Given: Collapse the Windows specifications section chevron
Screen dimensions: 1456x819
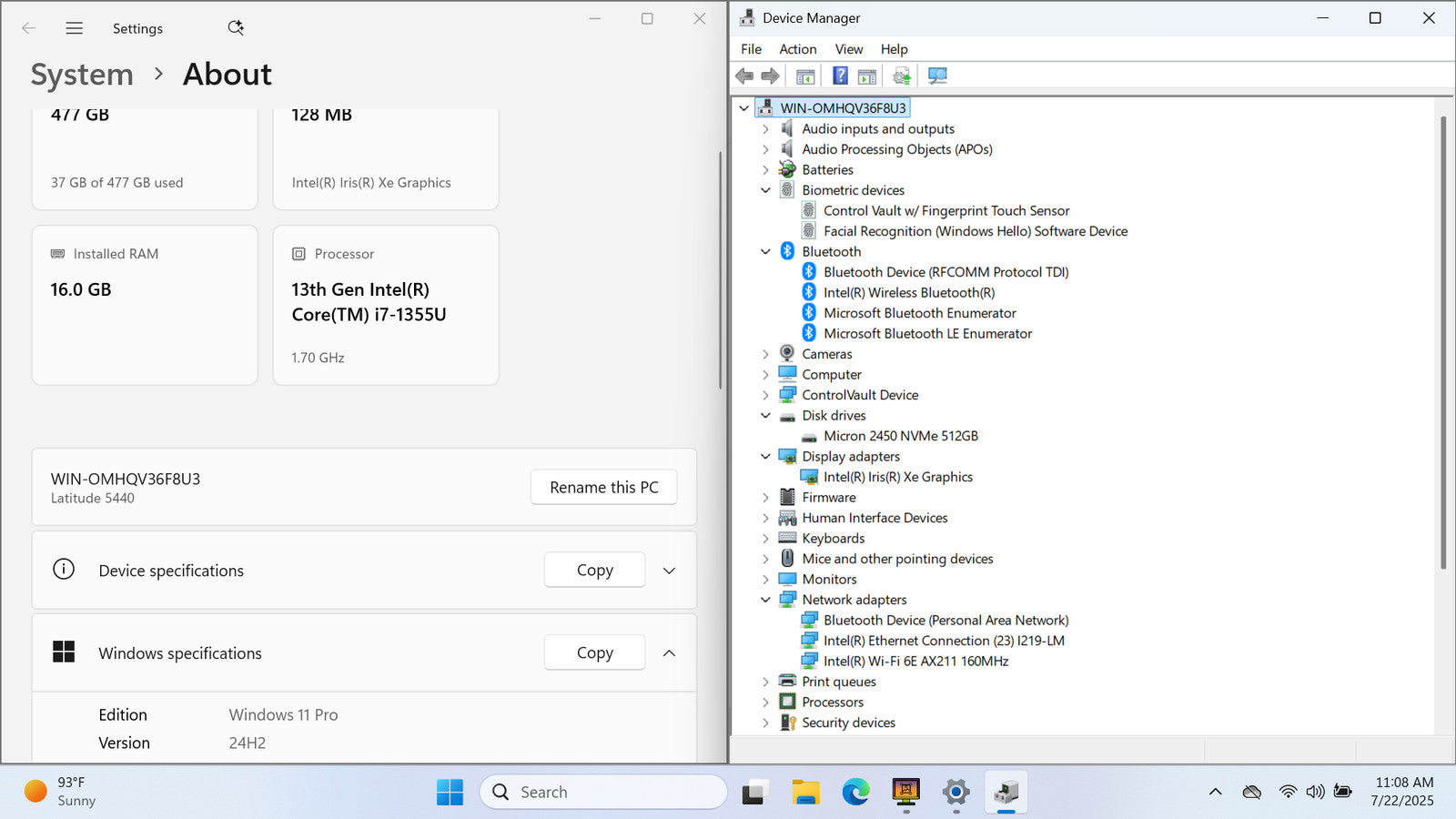Looking at the screenshot, I should coord(669,653).
